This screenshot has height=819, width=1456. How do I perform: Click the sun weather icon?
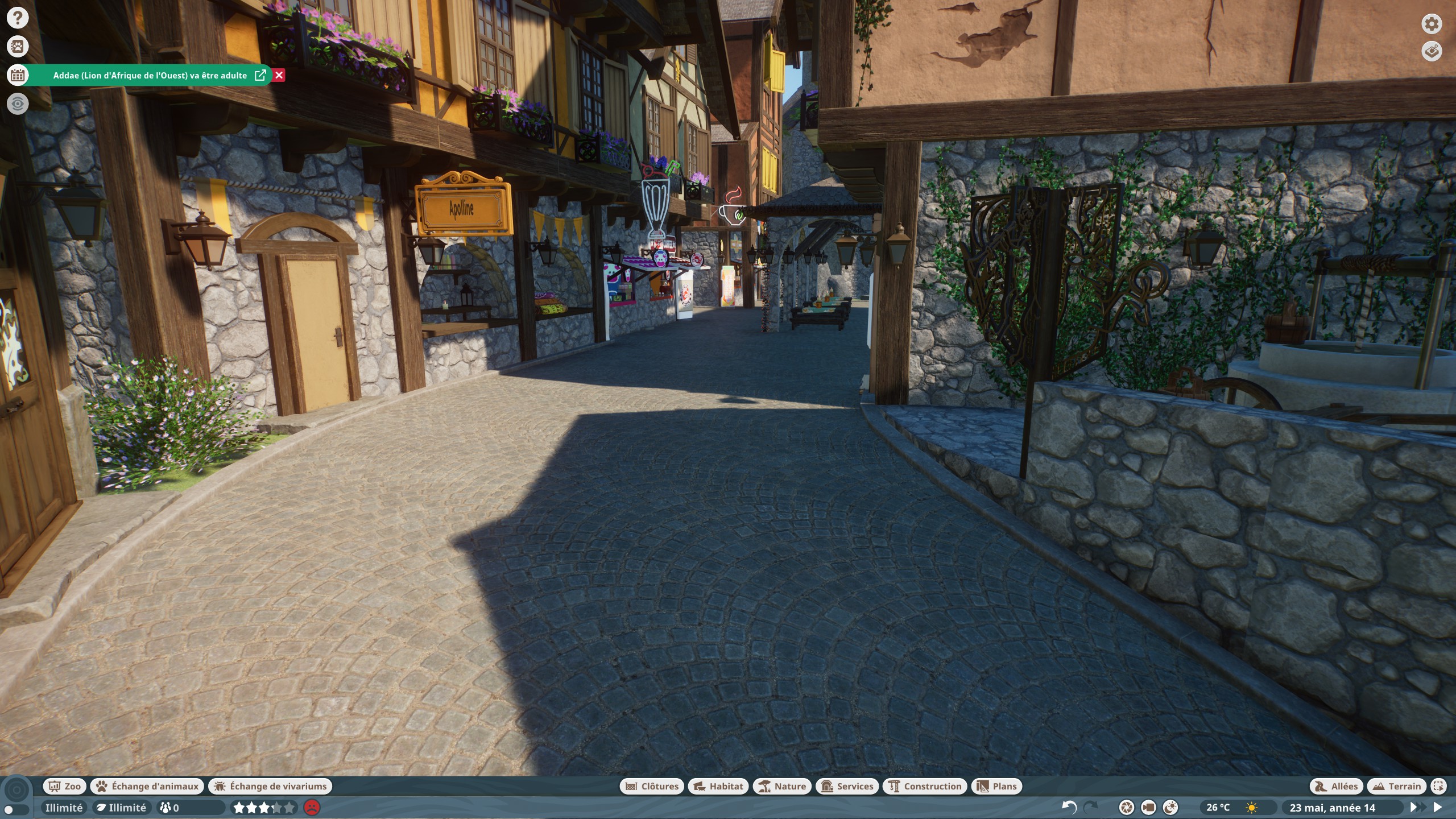click(x=1252, y=807)
